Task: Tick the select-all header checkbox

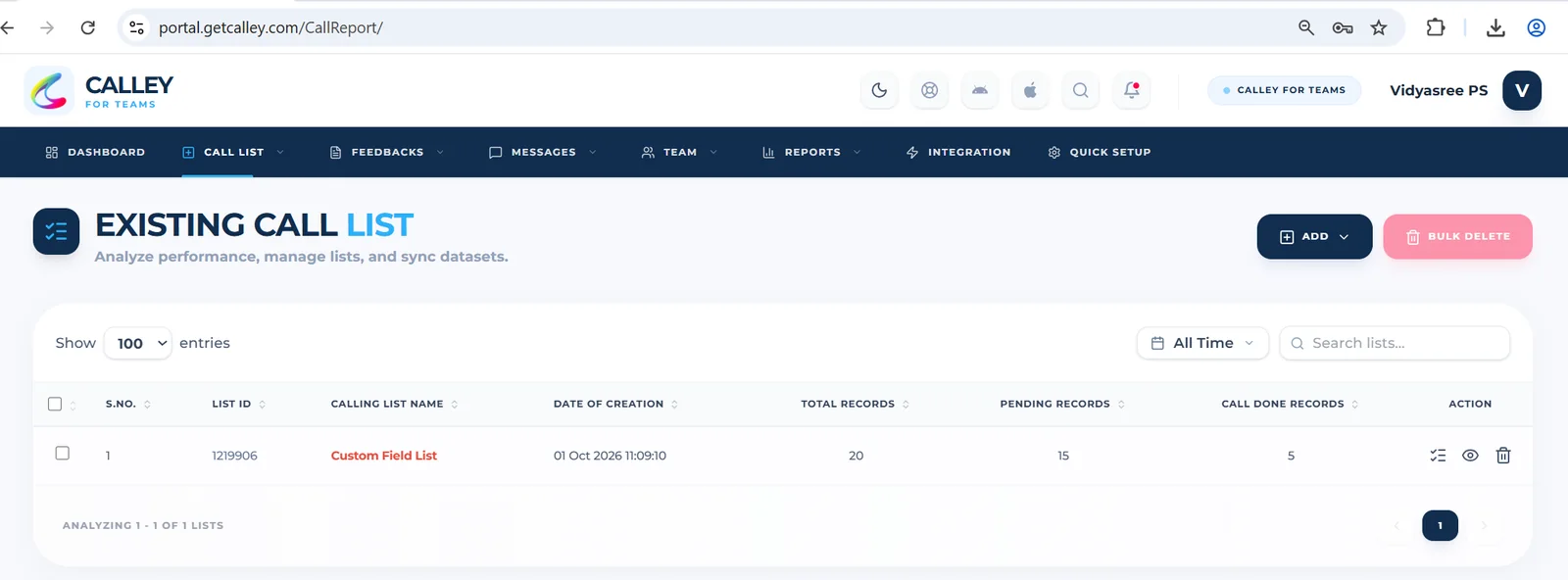Action: (x=55, y=404)
